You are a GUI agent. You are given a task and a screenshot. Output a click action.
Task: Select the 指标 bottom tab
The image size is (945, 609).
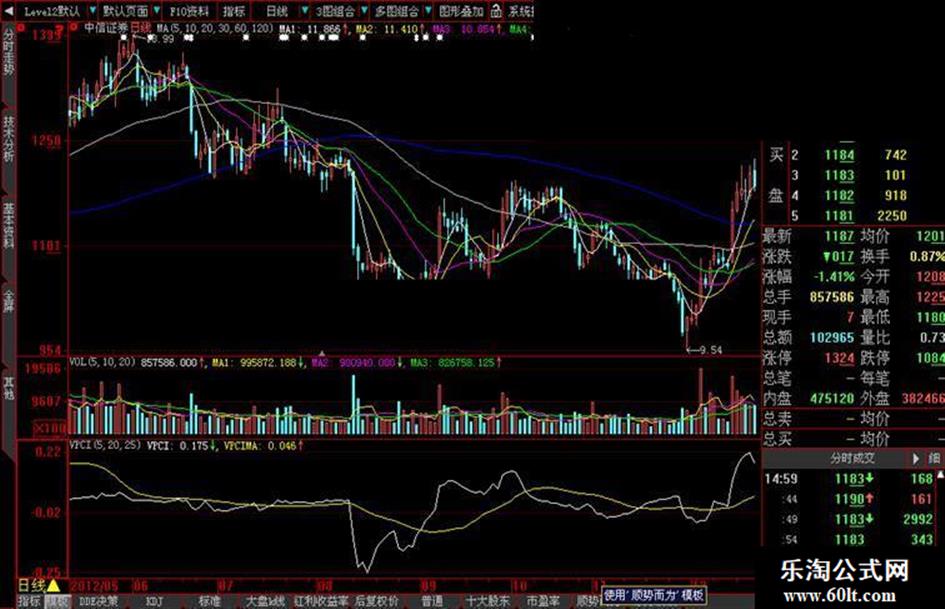(x=29, y=601)
